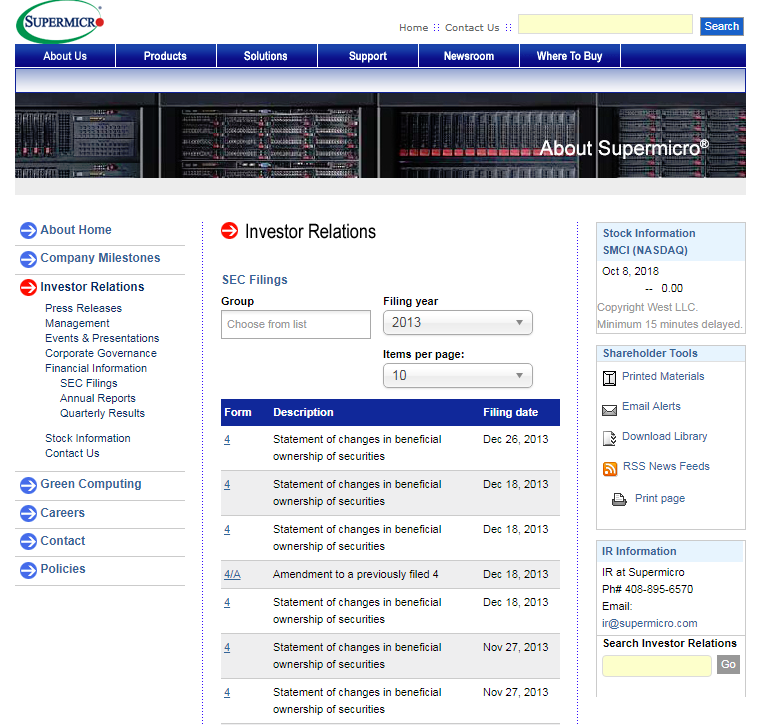759x725 pixels.
Task: Click the Filing date column header
Action: click(511, 412)
